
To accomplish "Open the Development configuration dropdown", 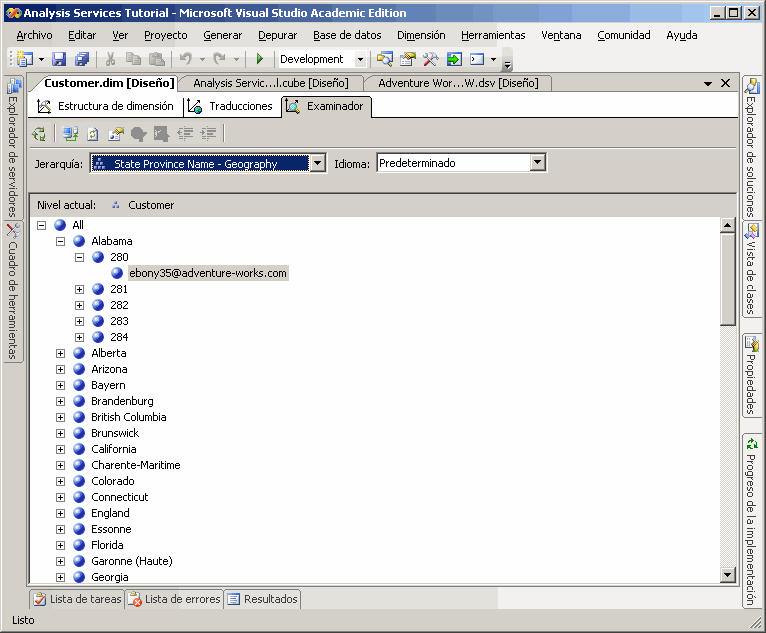I will tap(360, 60).
